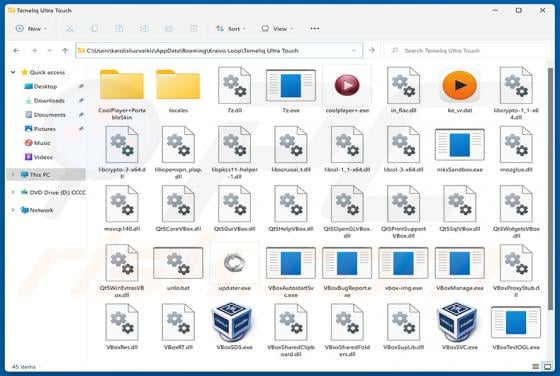Open the Sort menu
560x376 pixels.
(231, 29)
